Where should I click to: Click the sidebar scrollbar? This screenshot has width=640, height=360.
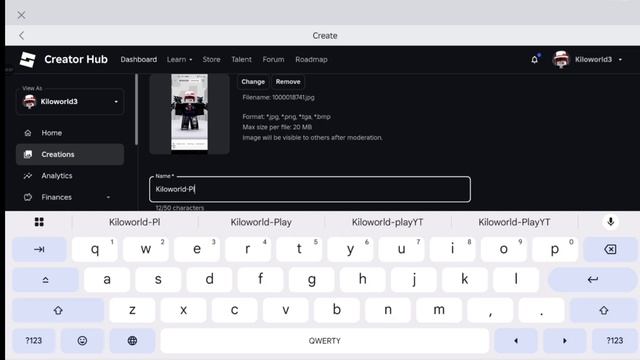click(136, 109)
